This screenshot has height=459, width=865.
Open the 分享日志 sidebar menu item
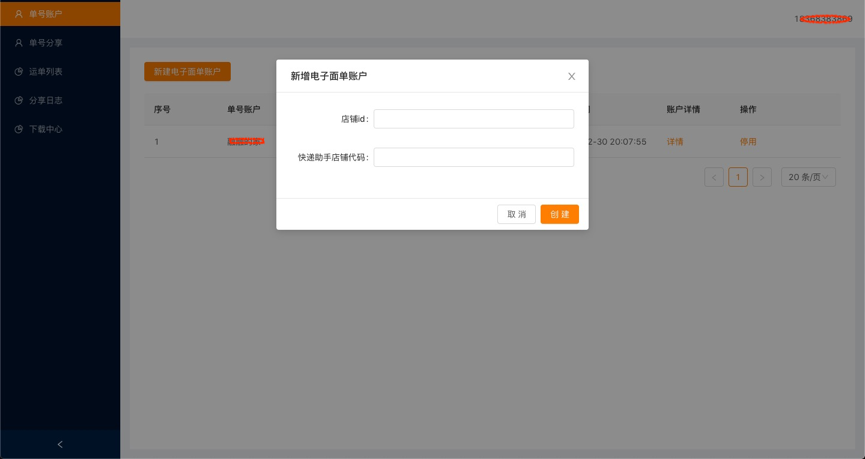pos(60,100)
